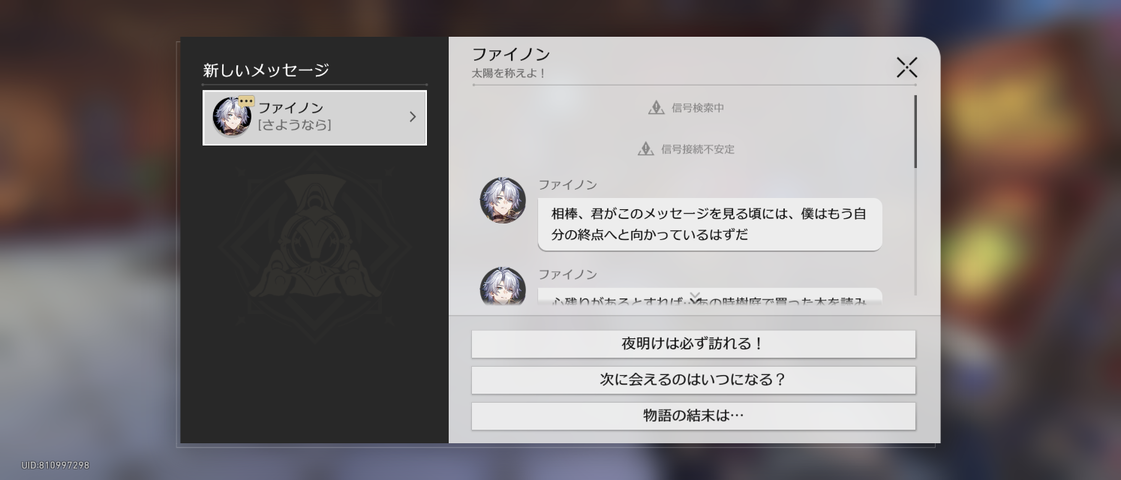Click 信号検索中 status text
1121x480 pixels.
(x=697, y=108)
